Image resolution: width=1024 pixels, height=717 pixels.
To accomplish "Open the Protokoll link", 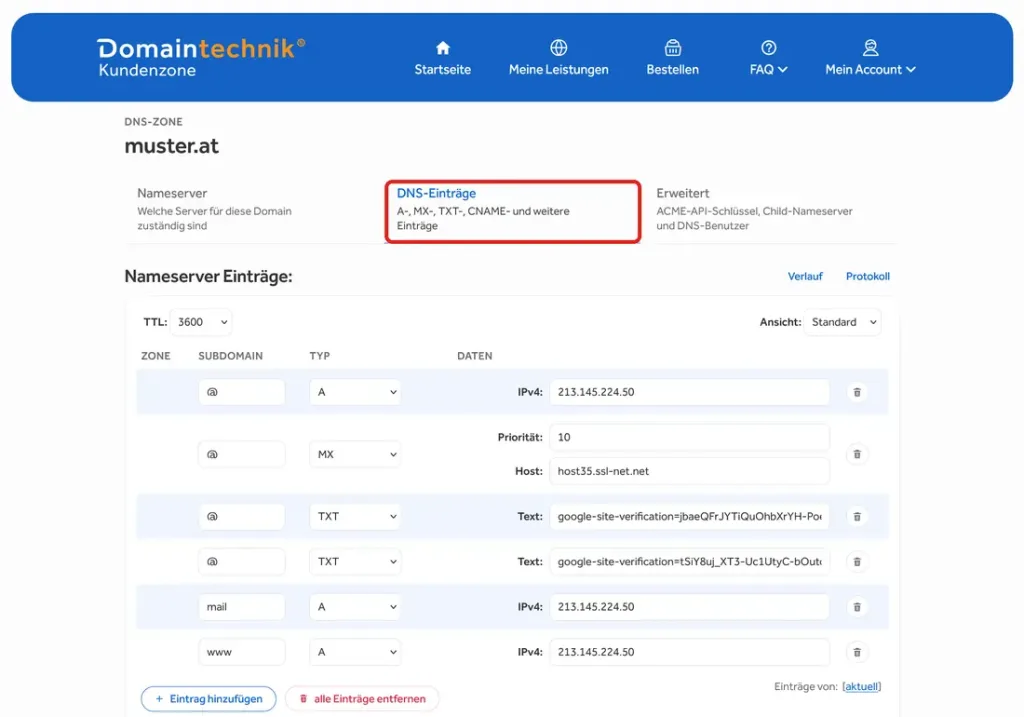I will pos(867,276).
